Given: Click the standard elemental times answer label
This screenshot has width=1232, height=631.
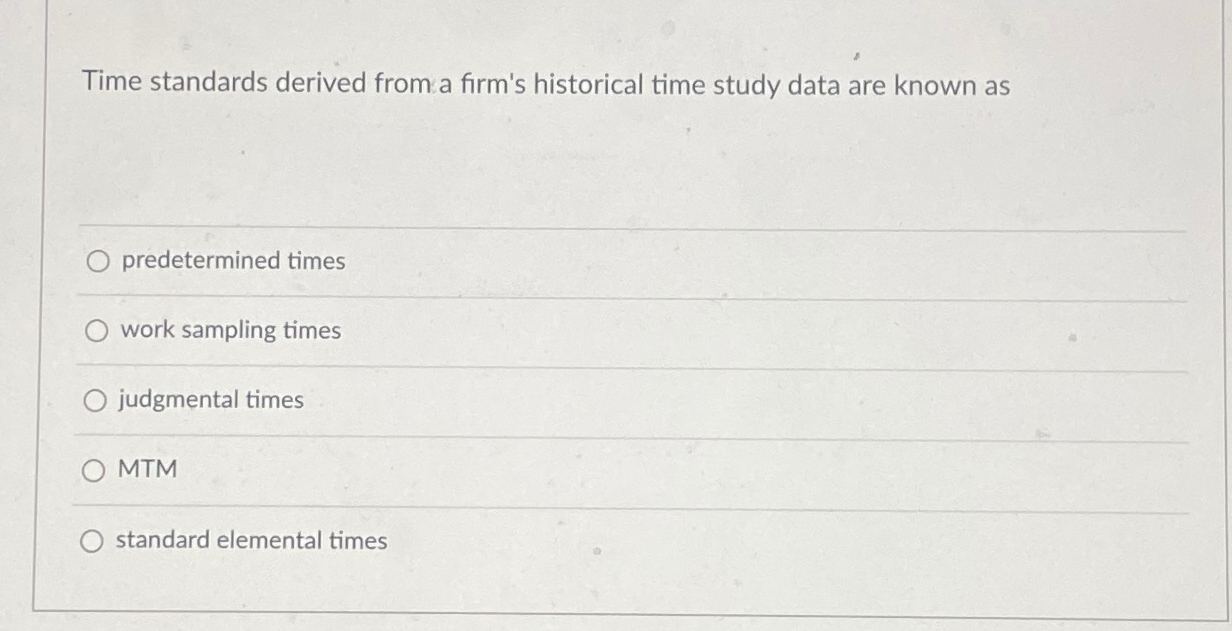Looking at the screenshot, I should 252,541.
